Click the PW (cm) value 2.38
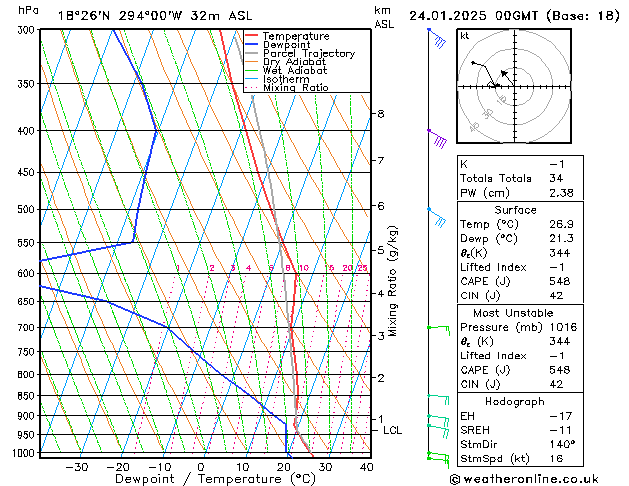The width and height of the screenshot is (629, 486). (561, 193)
